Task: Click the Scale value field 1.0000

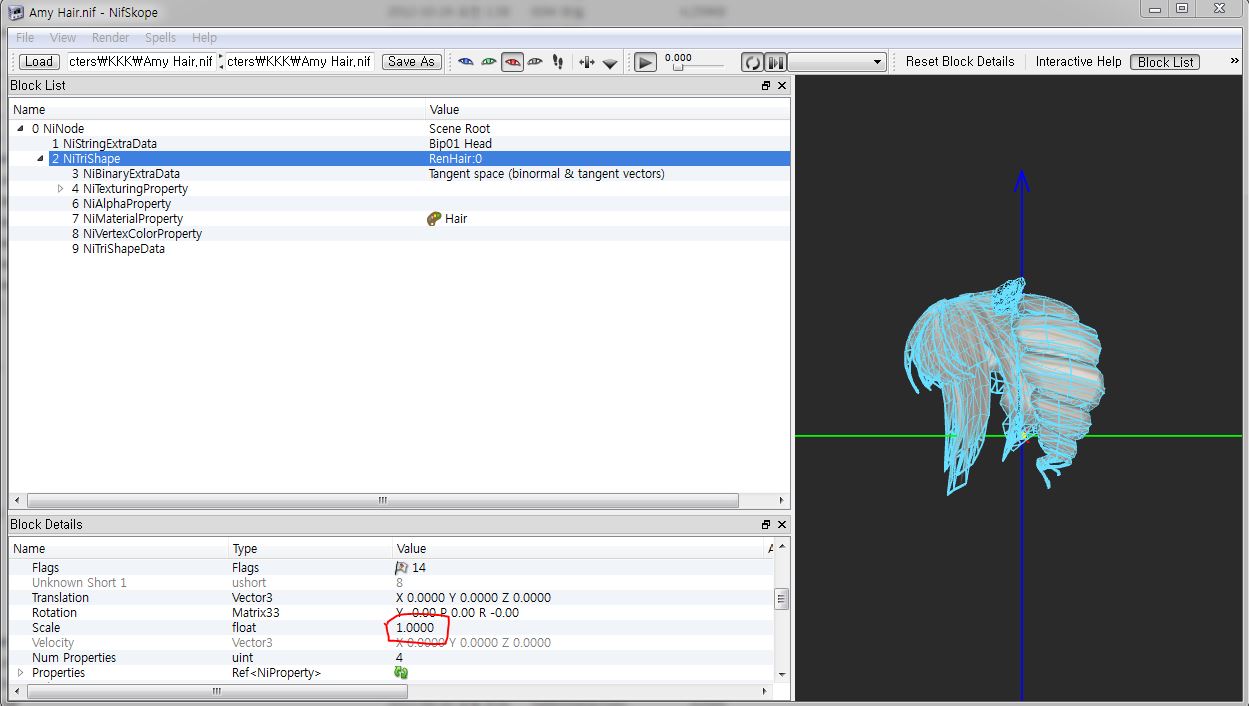Action: coord(415,628)
